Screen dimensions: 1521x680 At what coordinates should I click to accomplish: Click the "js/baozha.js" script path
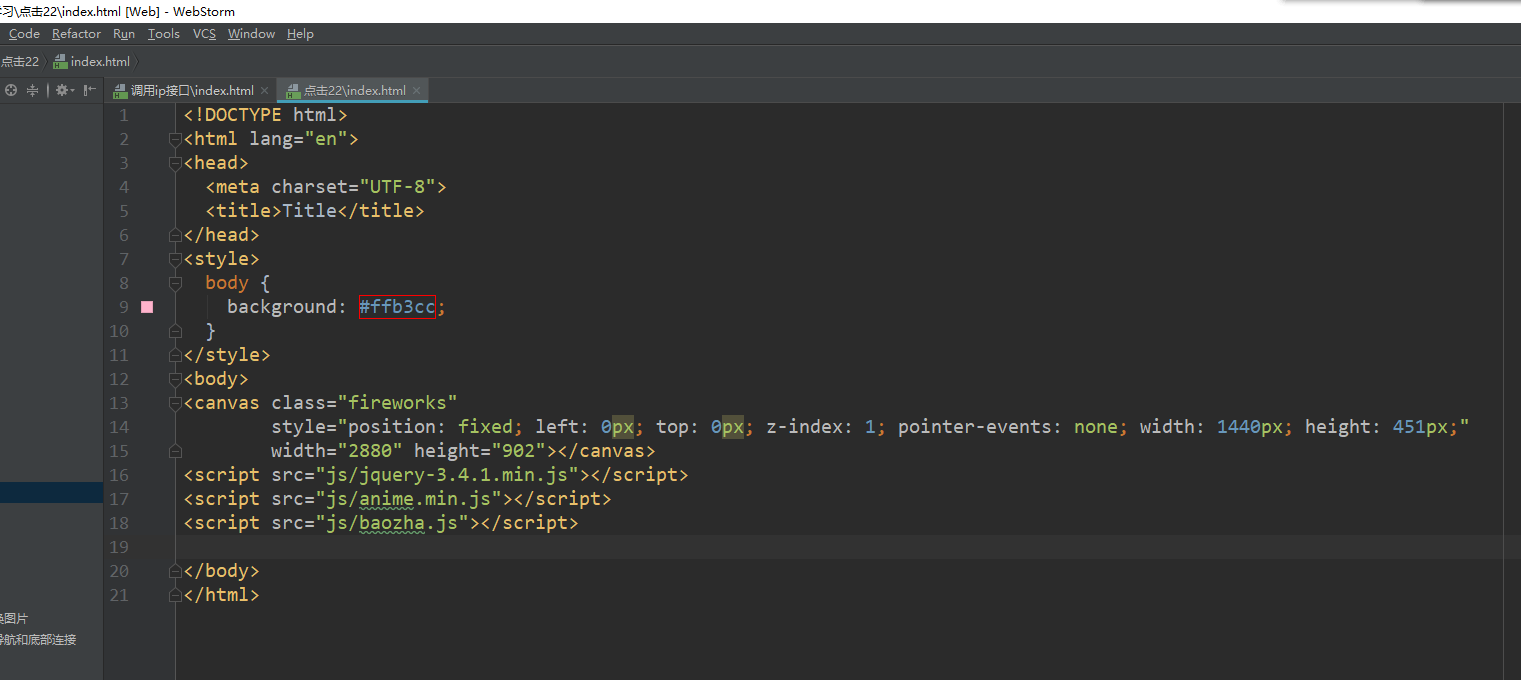tap(393, 523)
